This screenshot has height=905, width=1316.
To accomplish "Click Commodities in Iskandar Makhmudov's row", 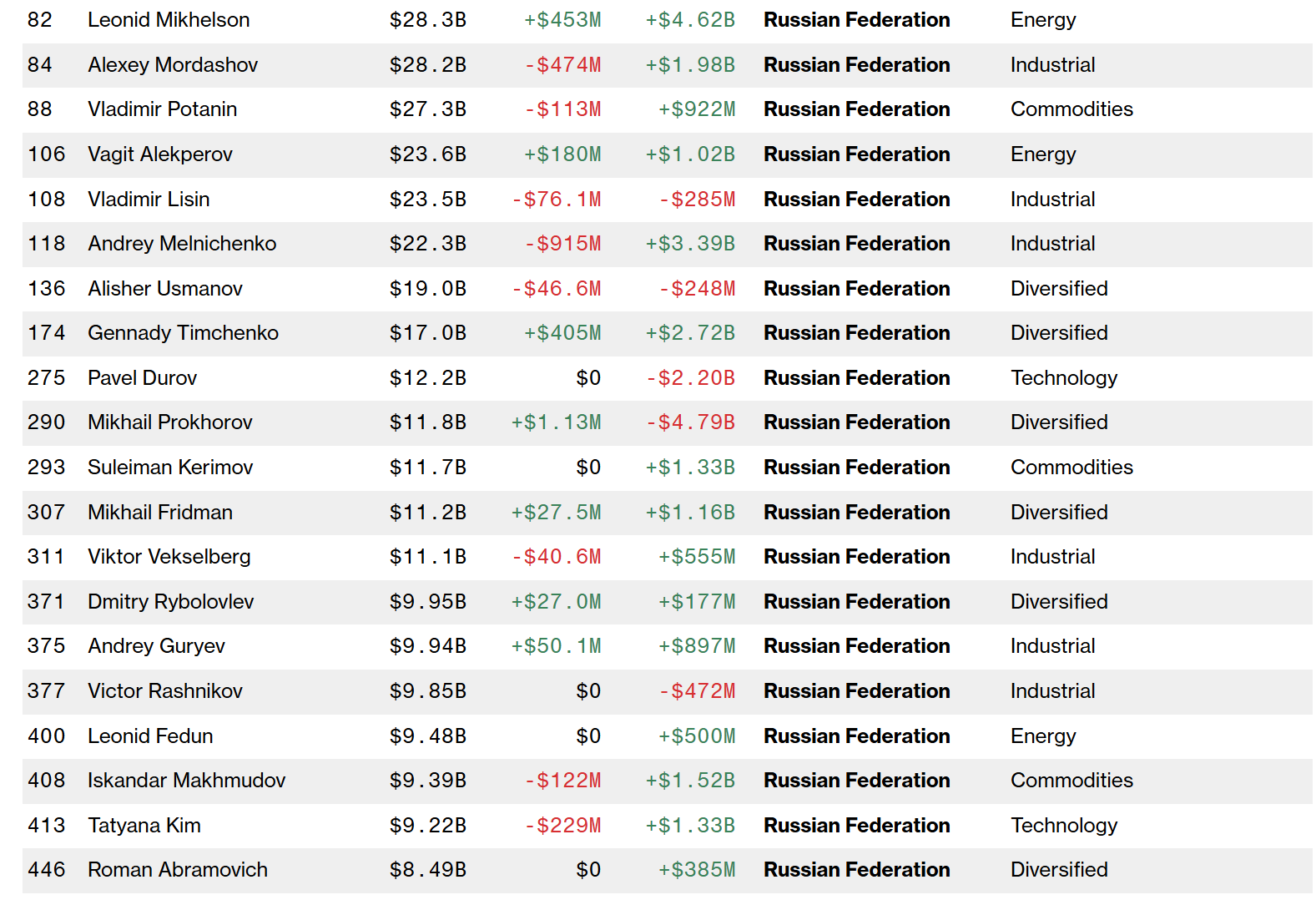I will coord(1072,781).
